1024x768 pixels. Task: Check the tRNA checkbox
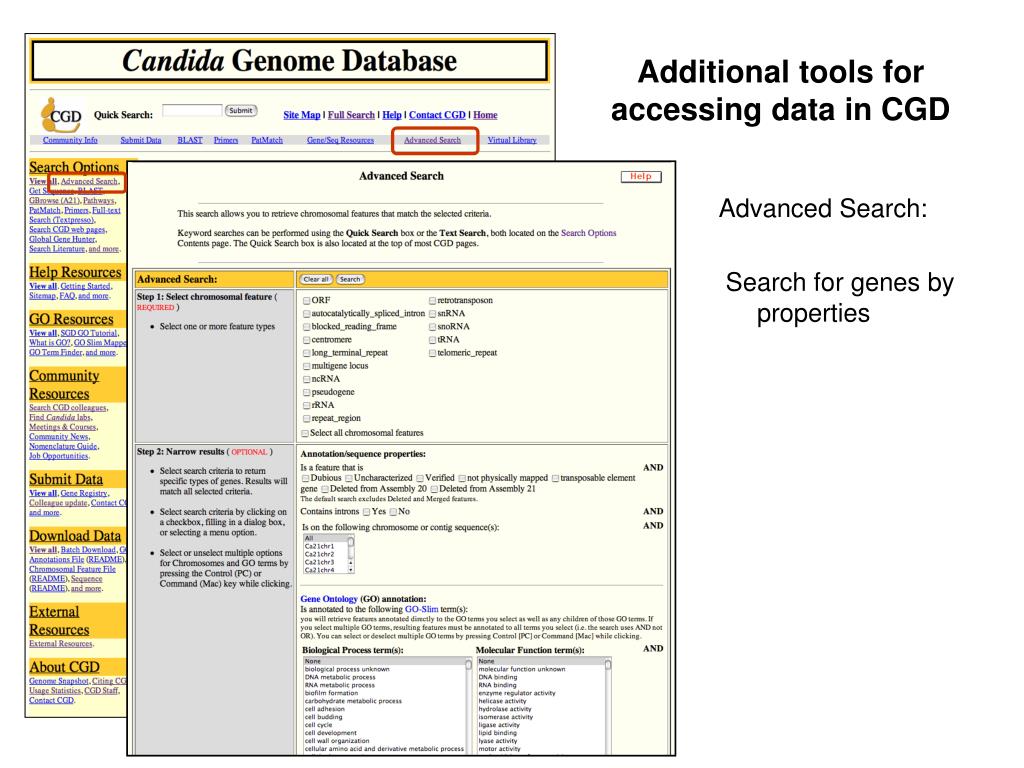[x=432, y=340]
